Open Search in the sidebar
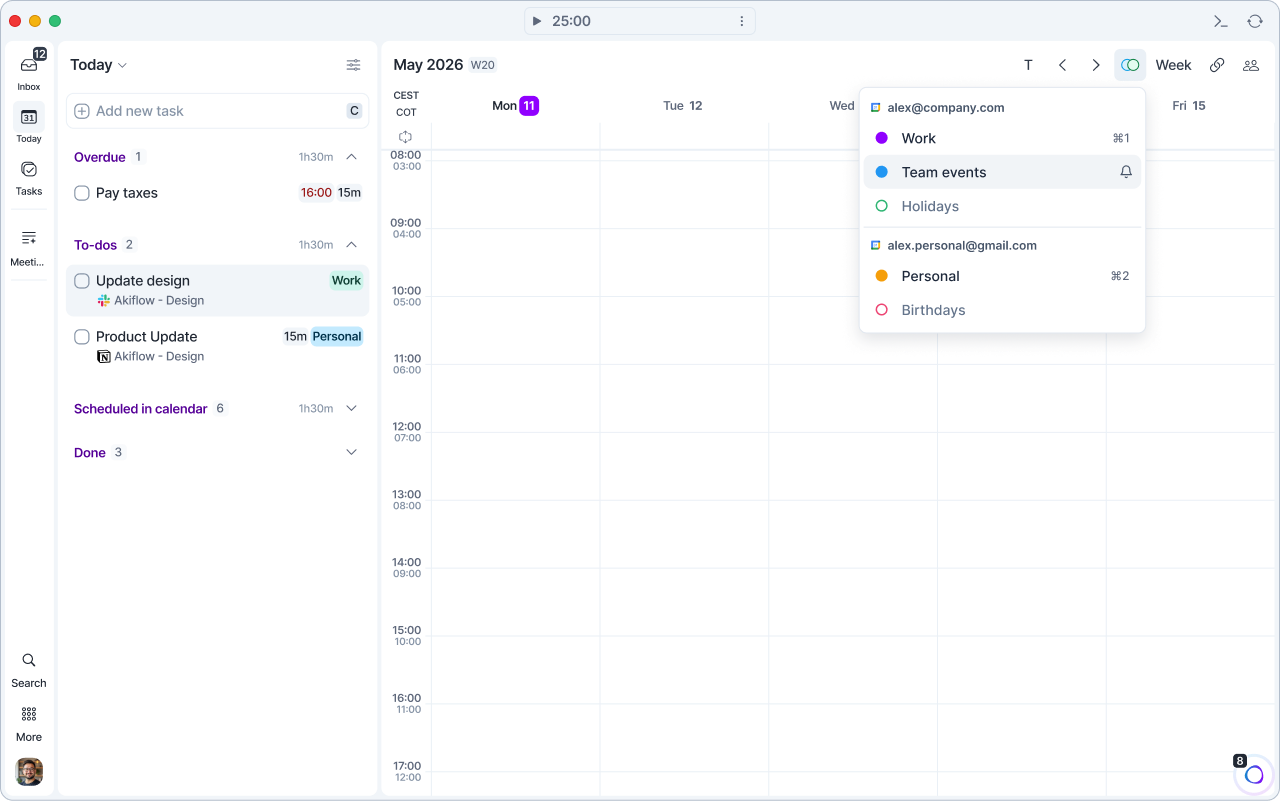This screenshot has width=1280, height=801. [29, 669]
